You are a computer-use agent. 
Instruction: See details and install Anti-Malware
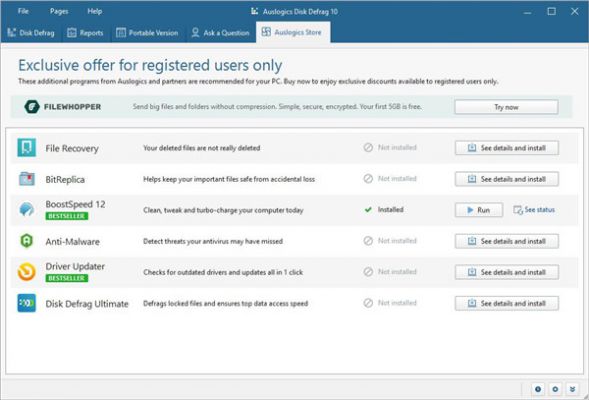[x=507, y=241]
